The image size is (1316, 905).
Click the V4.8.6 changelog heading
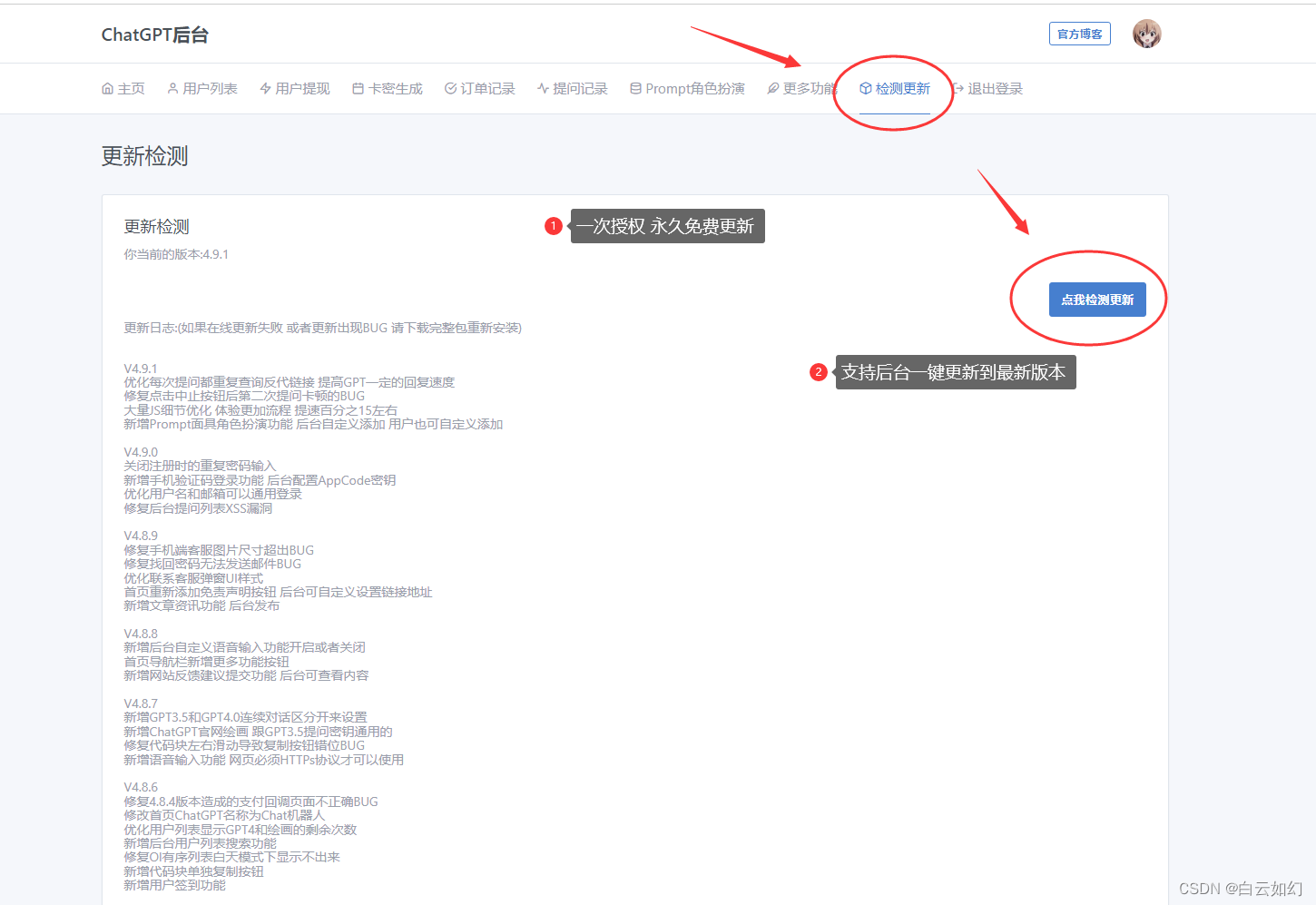tap(141, 787)
